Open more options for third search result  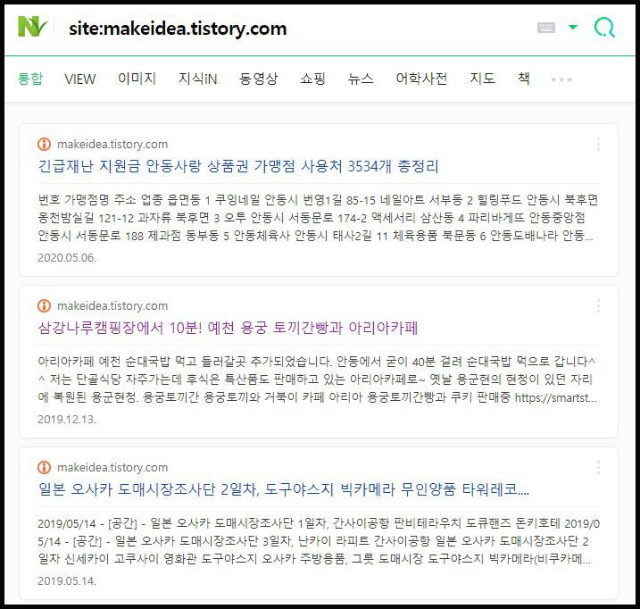[598, 467]
